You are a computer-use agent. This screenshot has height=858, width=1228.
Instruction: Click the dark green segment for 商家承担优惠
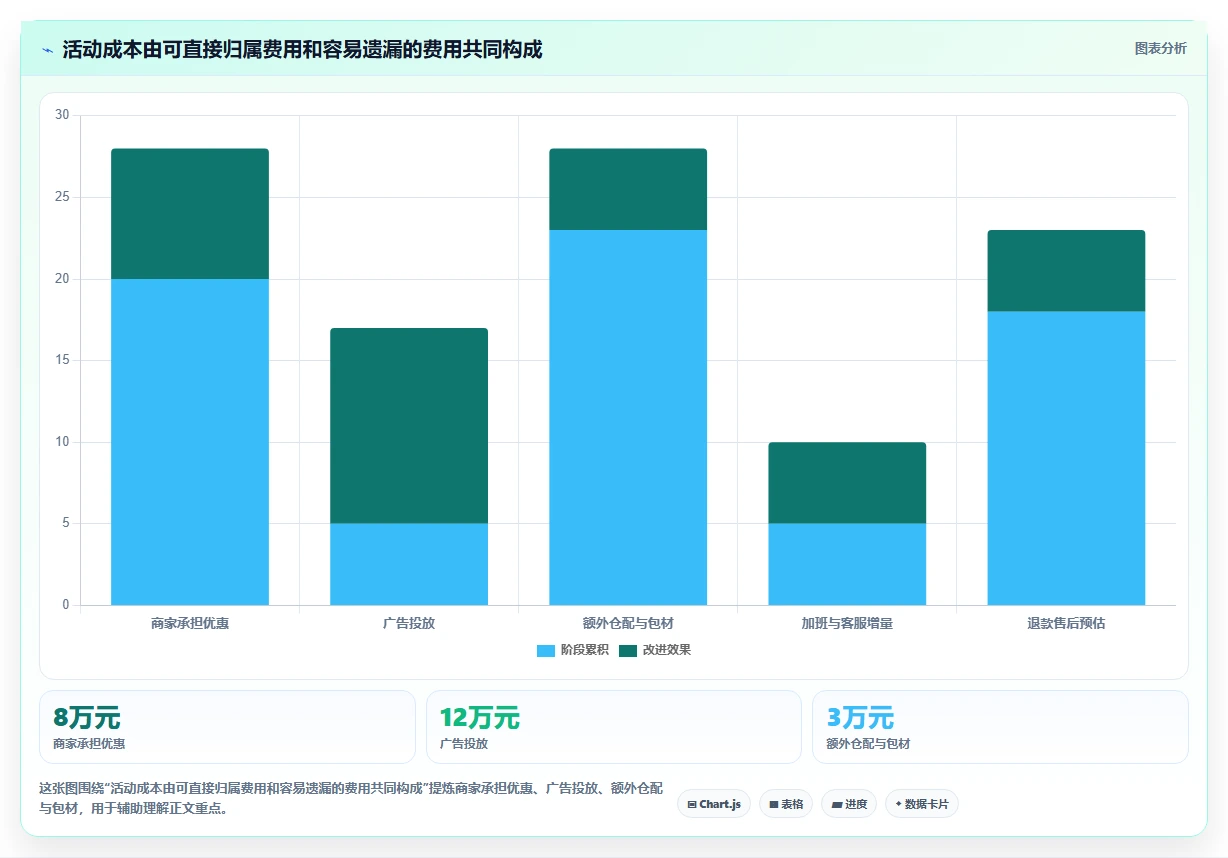coord(190,214)
